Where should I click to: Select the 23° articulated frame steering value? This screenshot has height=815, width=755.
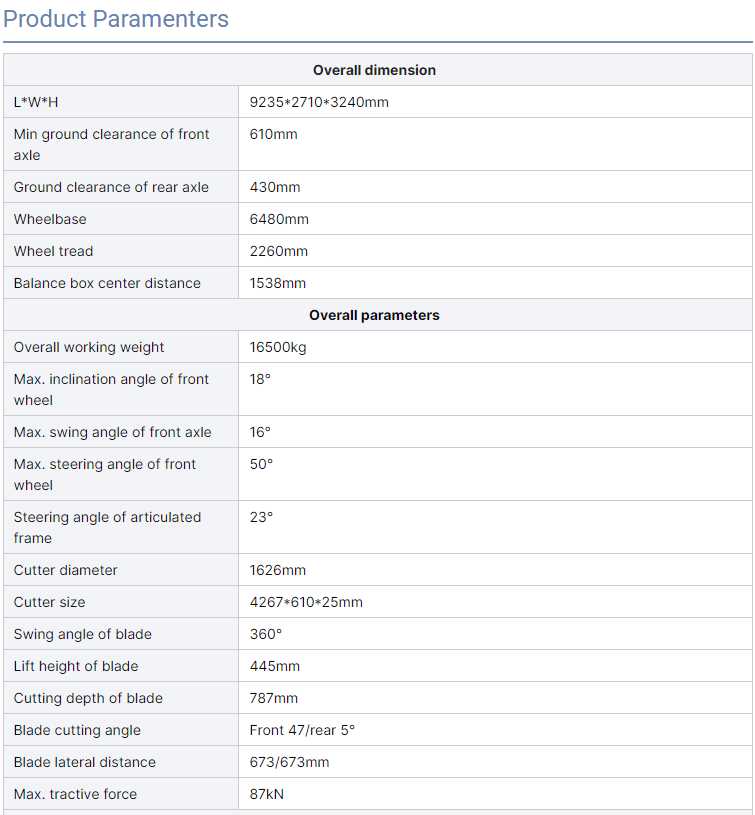[261, 517]
